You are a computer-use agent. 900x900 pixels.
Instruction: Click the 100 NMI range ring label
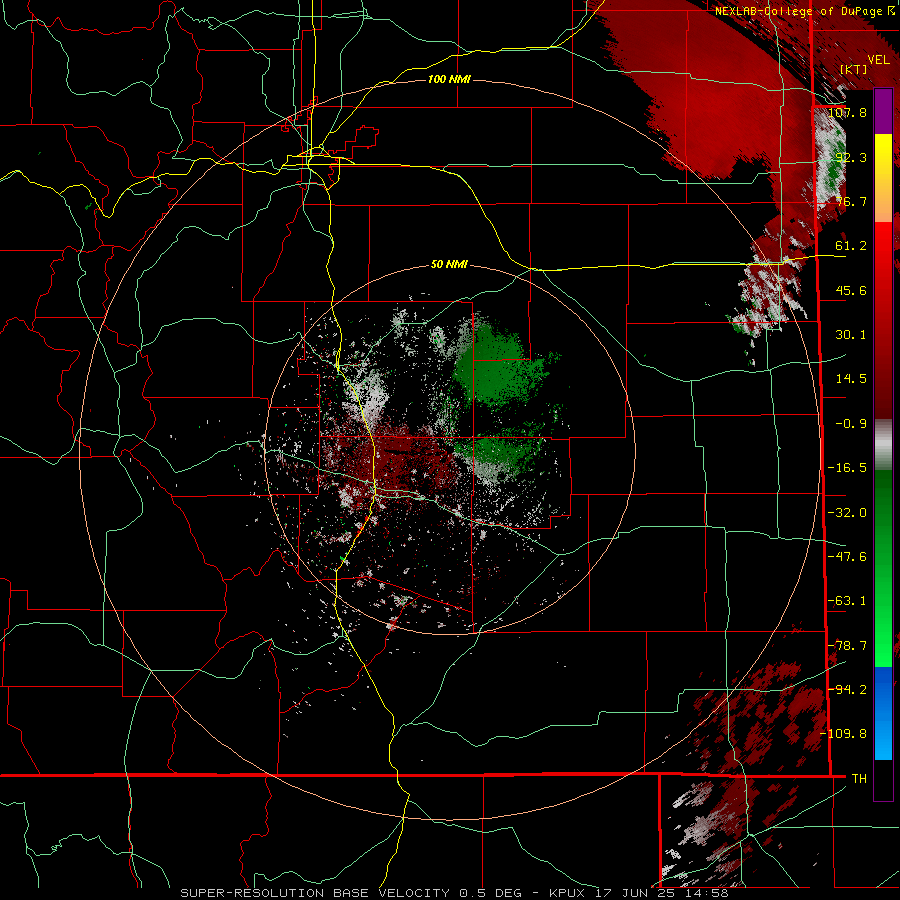[449, 79]
